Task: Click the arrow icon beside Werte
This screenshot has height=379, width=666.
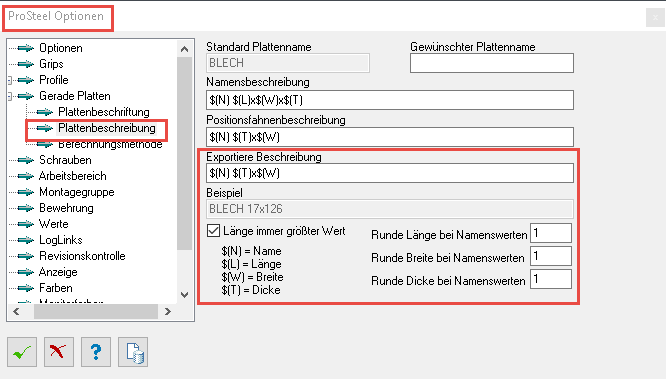Action: pos(26,224)
